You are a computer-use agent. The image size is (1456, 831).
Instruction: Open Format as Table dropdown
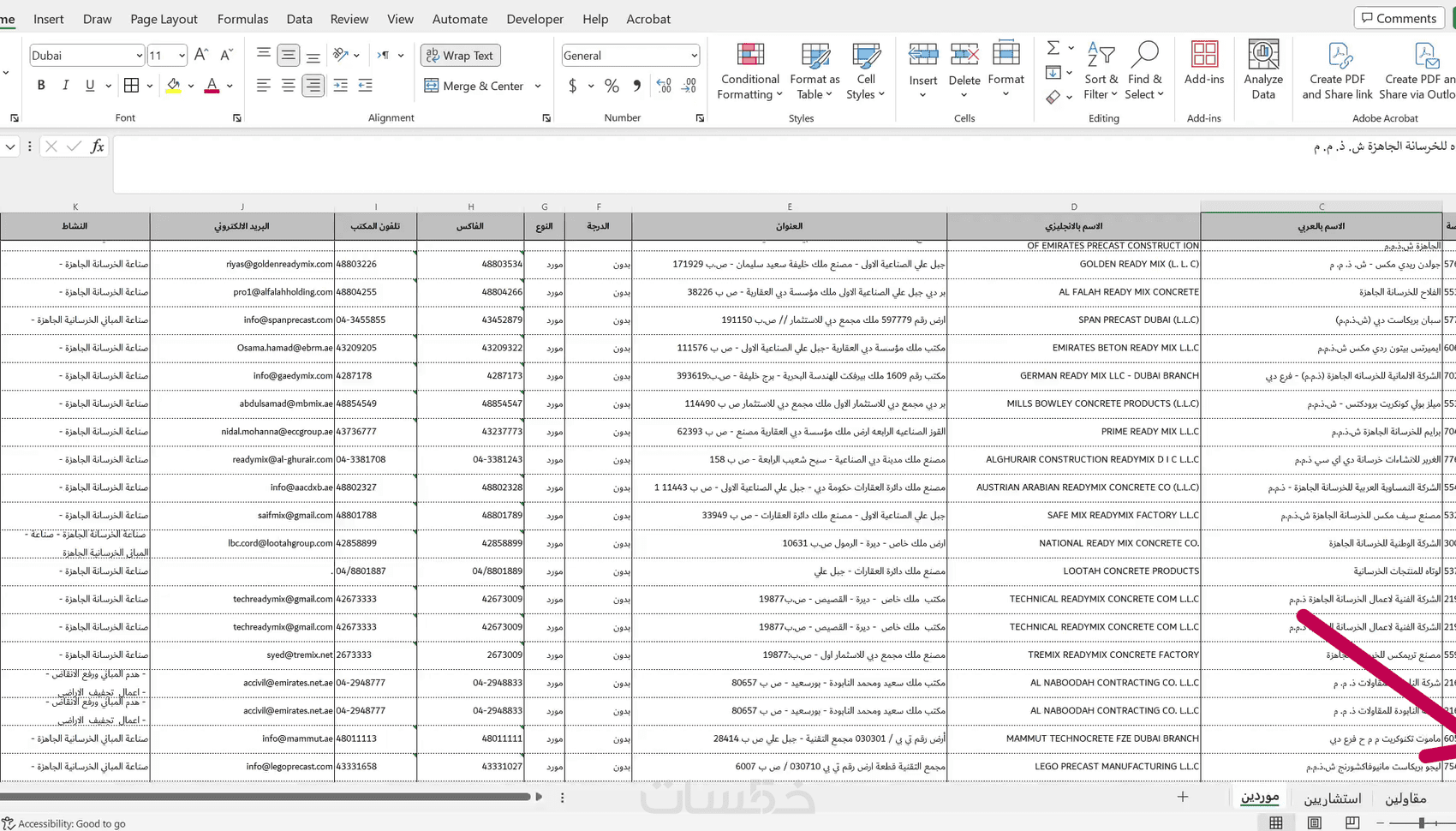tap(815, 70)
